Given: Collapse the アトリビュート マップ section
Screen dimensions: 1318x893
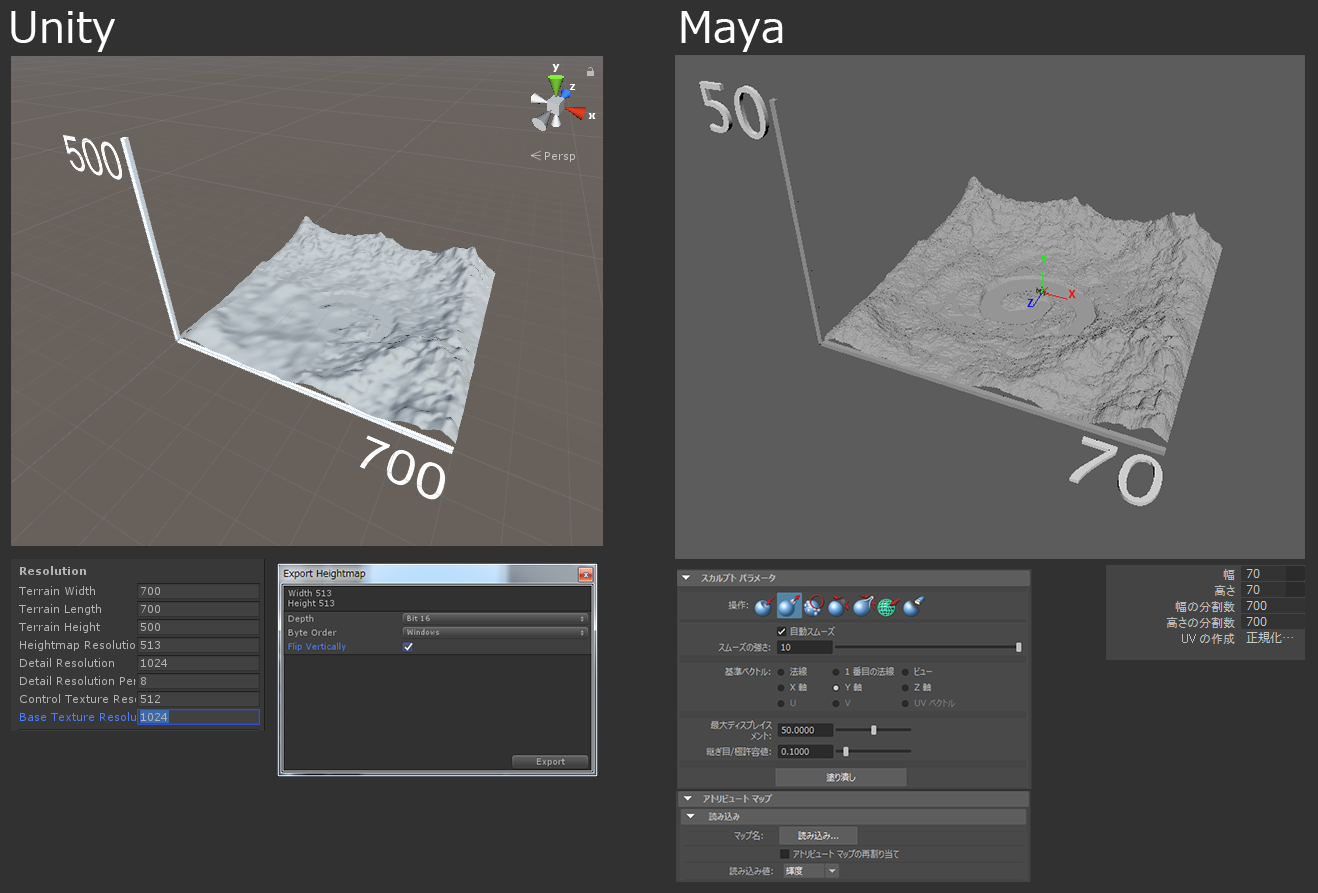Looking at the screenshot, I should click(x=686, y=798).
